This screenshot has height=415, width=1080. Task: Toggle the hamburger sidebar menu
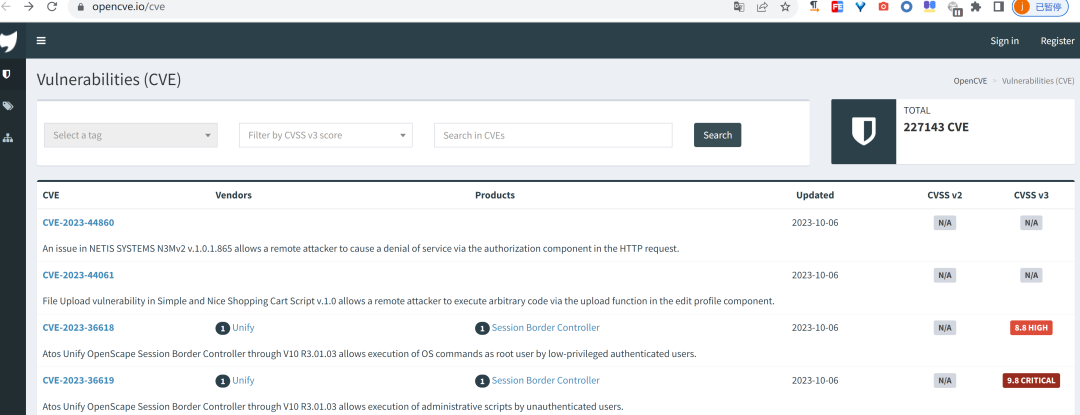click(x=41, y=41)
